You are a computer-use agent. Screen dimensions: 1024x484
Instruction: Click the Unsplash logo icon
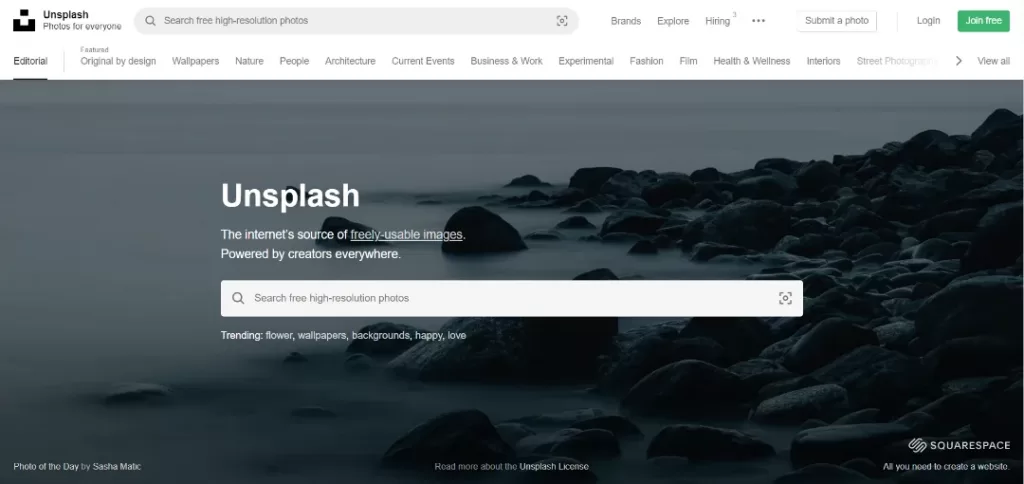[23, 20]
